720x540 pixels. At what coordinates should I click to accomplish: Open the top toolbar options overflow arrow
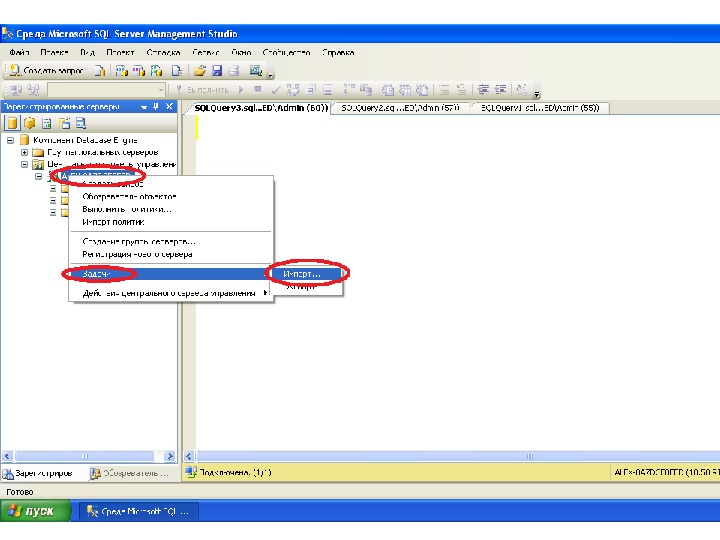point(270,75)
